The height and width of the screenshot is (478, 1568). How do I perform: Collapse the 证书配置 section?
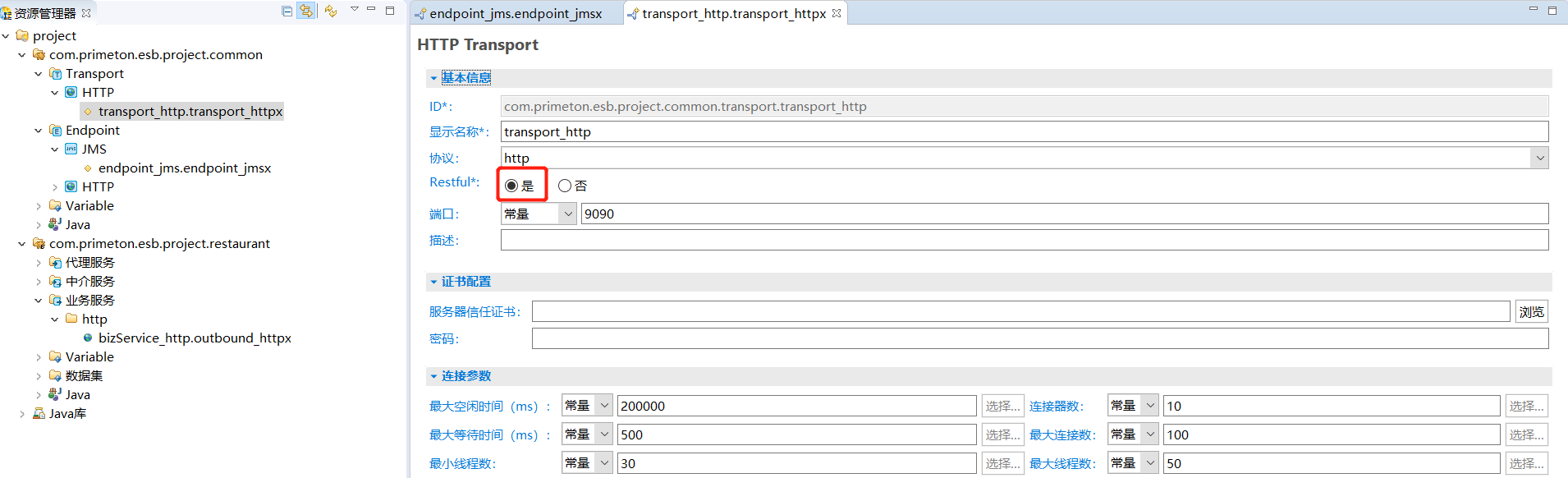pos(433,282)
